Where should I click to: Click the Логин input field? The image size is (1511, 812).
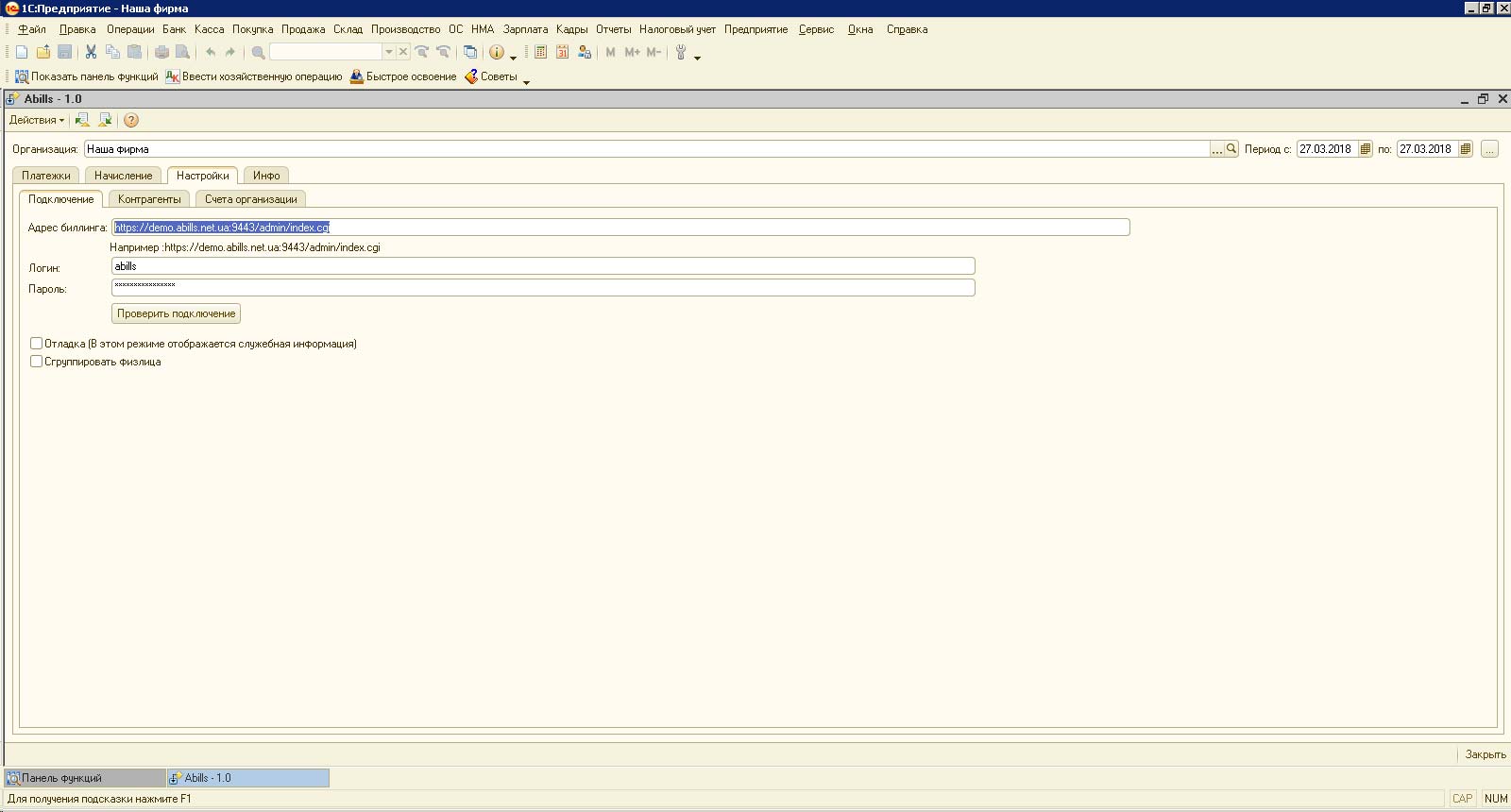543,266
